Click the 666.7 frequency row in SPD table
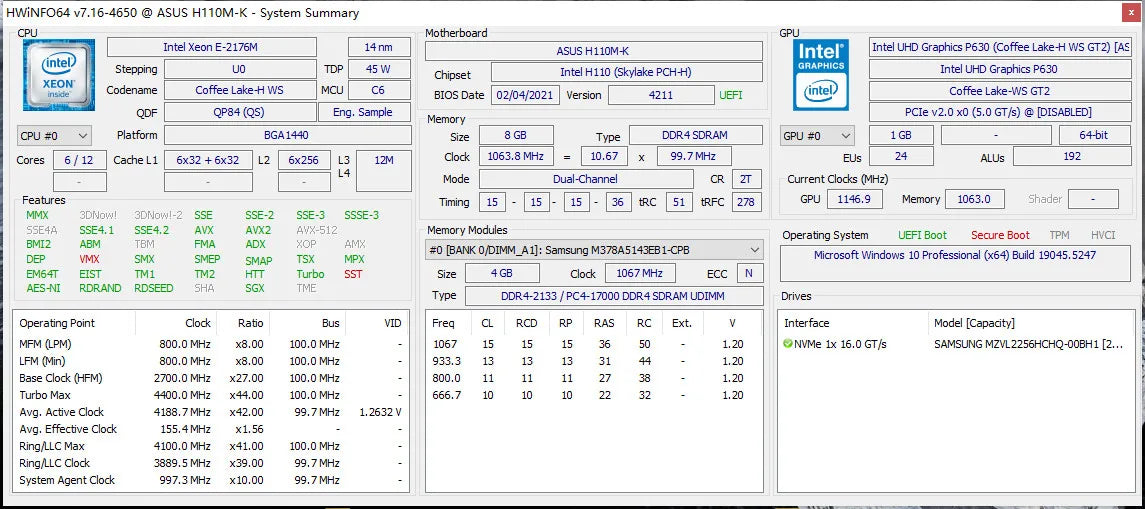The height and width of the screenshot is (509, 1145). [594, 395]
